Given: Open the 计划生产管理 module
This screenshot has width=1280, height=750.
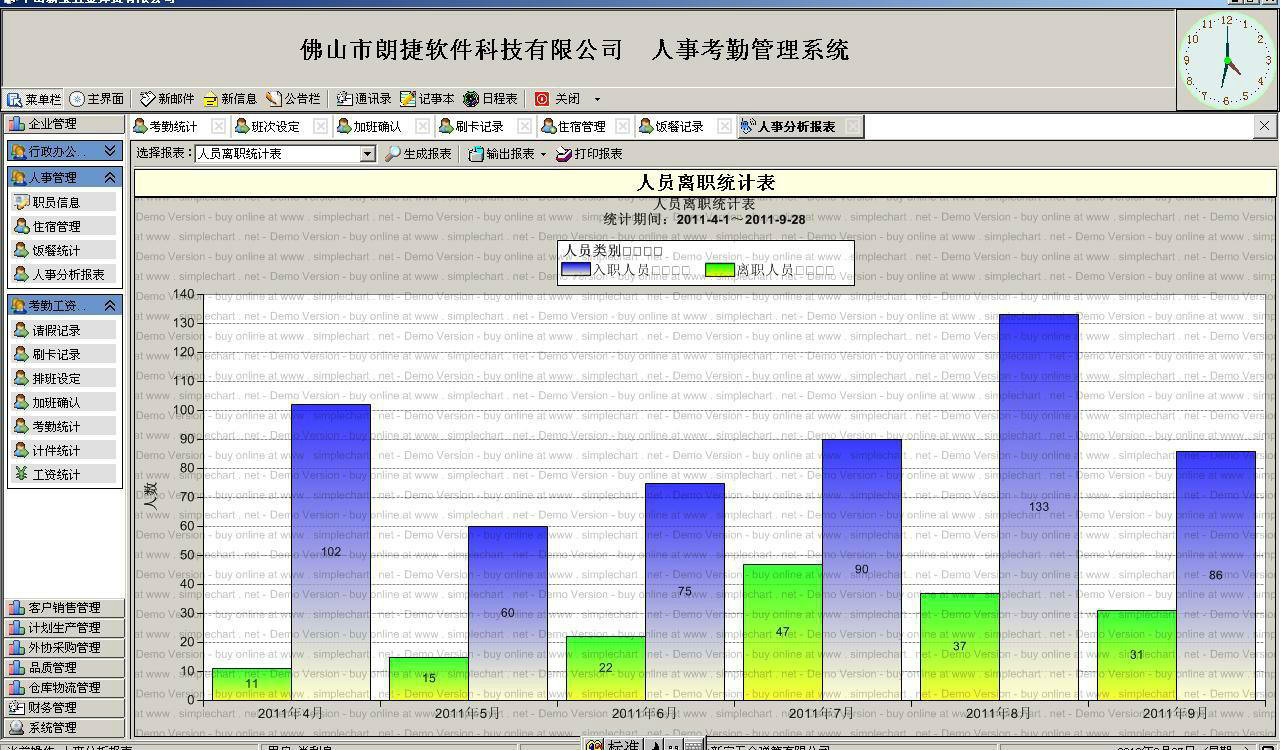Looking at the screenshot, I should pyautogui.click(x=64, y=628).
